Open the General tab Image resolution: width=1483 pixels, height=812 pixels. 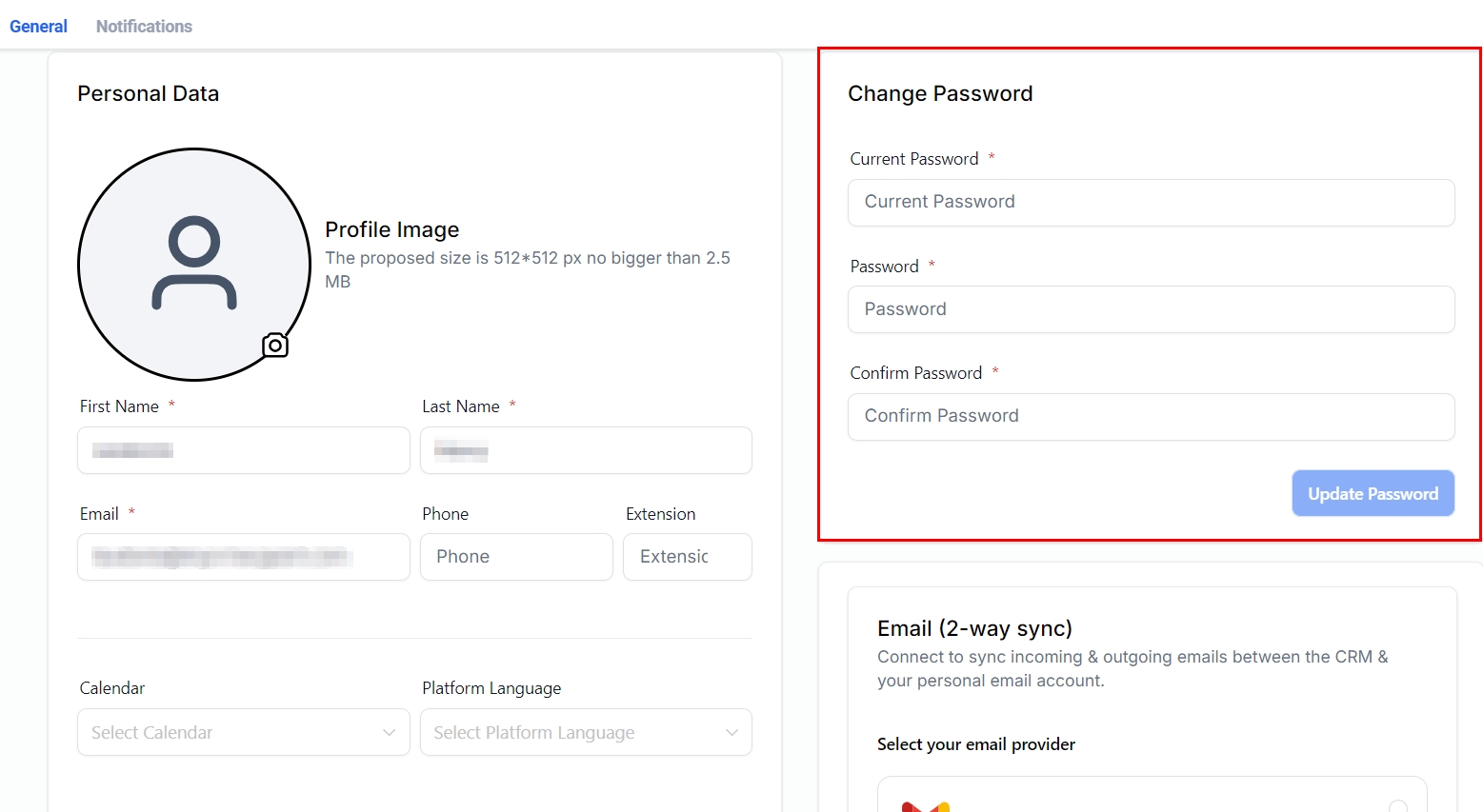tap(38, 27)
